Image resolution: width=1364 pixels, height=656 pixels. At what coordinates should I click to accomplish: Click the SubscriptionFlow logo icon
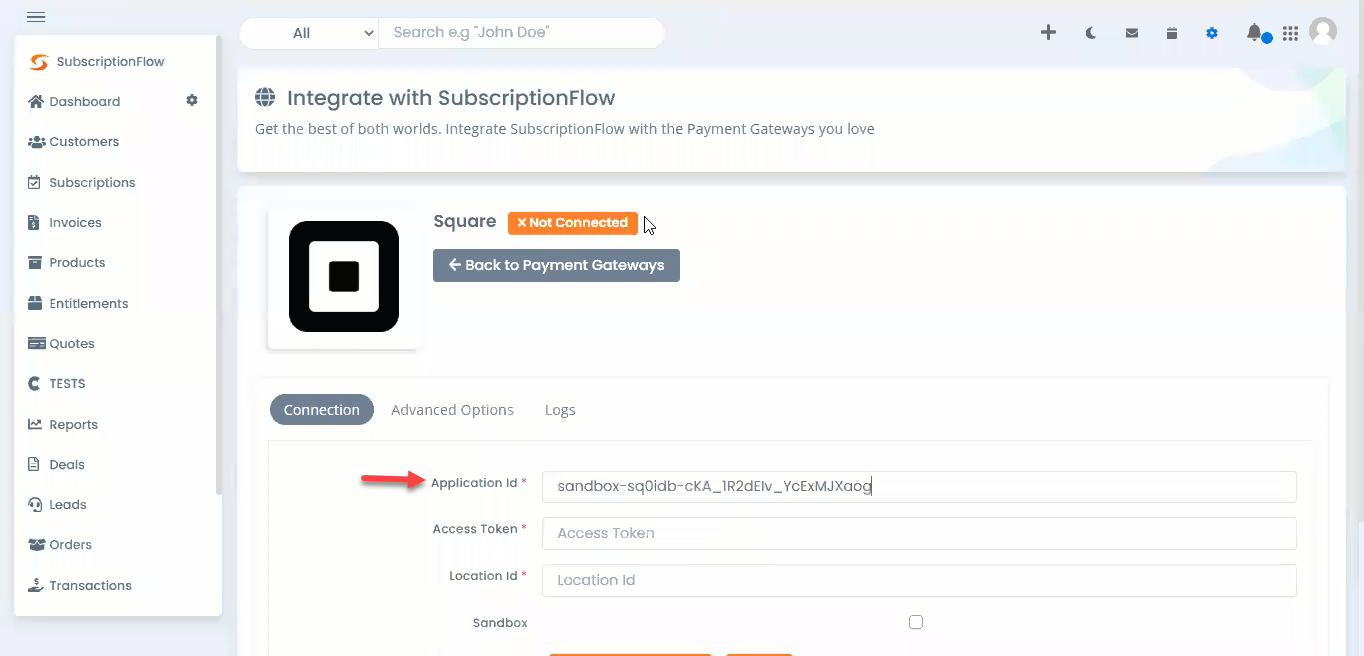pyautogui.click(x=39, y=62)
